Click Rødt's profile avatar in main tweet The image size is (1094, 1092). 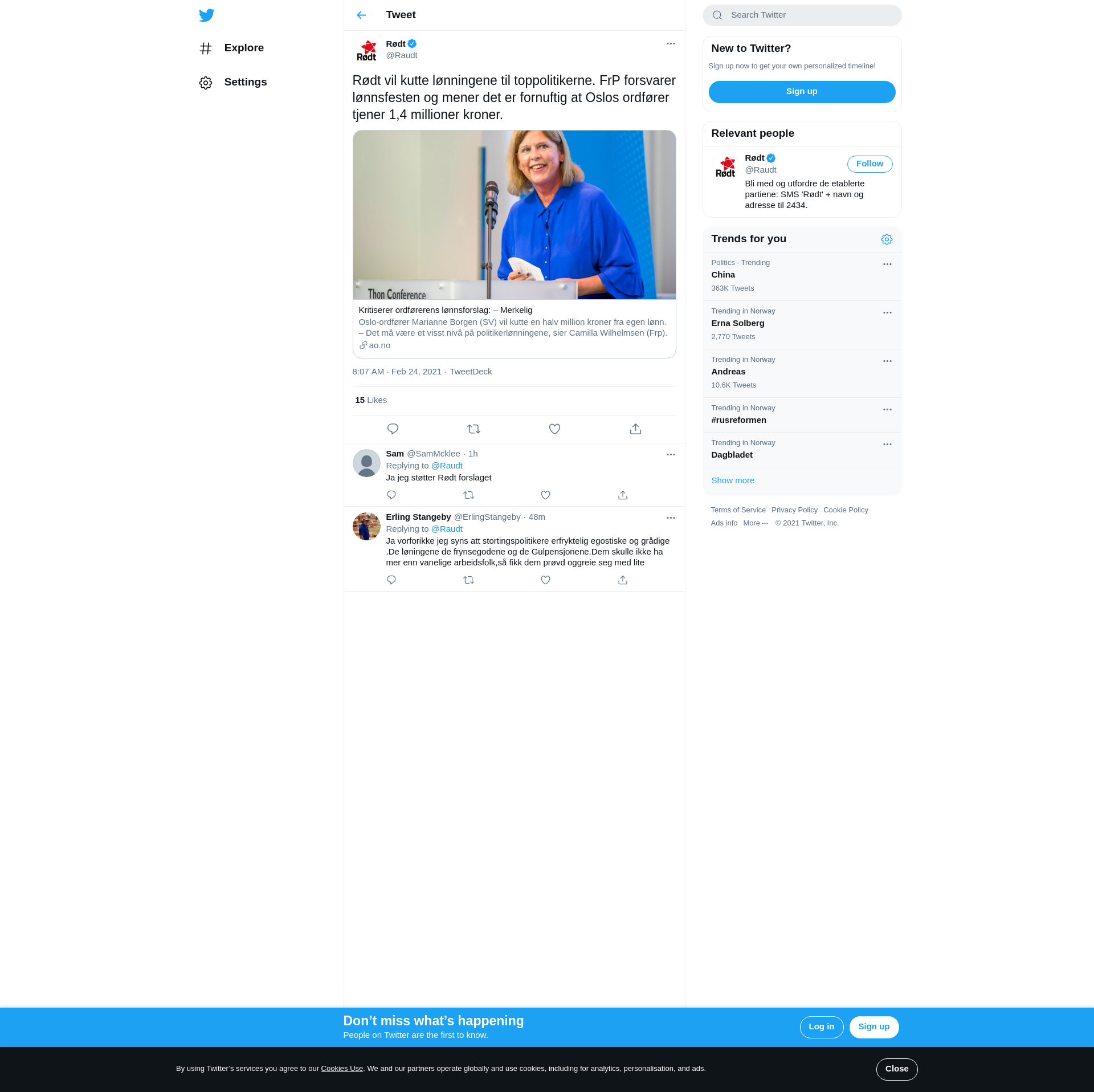[x=366, y=50]
